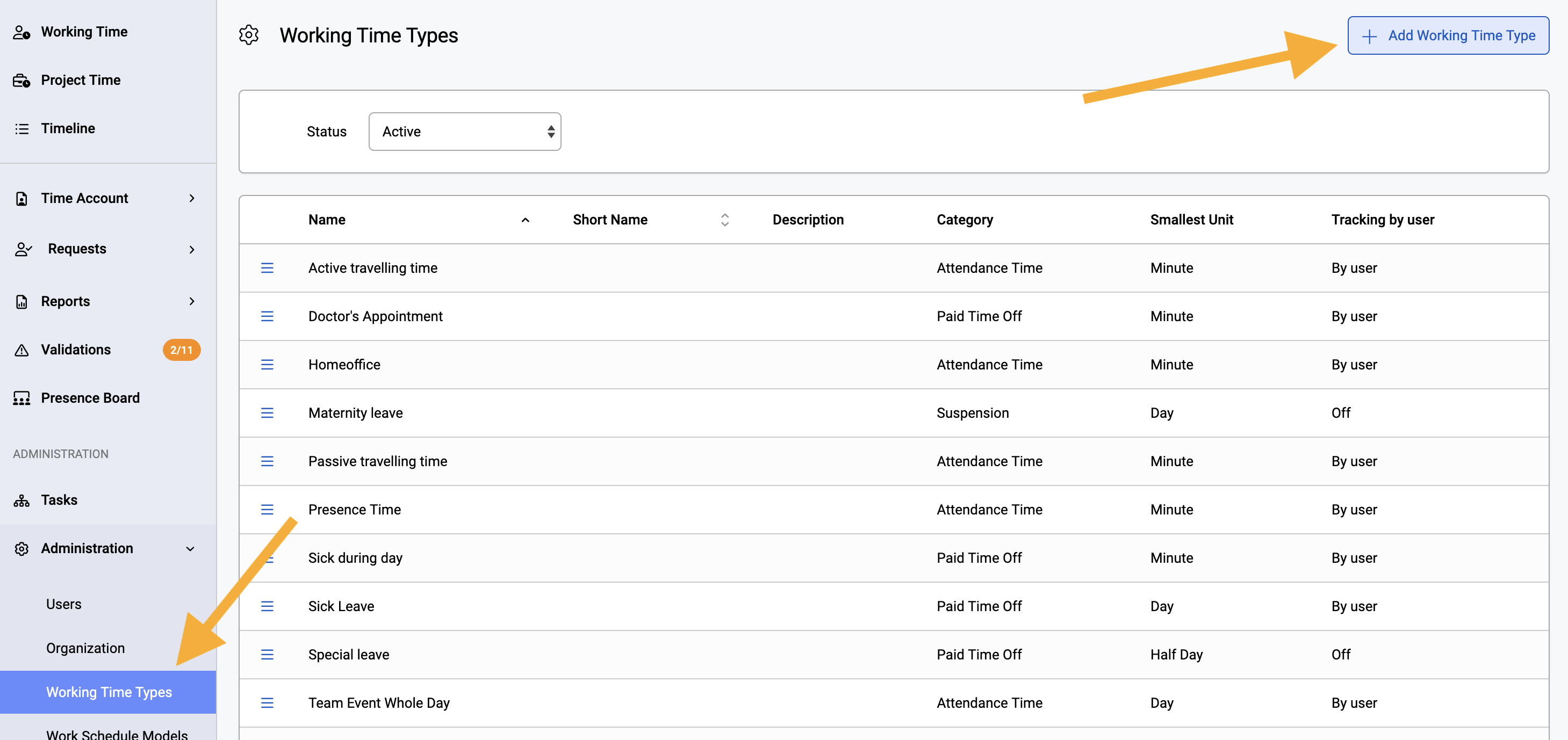Screen dimensions: 1568x740
Task: Go to Timeline in sidebar
Action: click(68, 128)
